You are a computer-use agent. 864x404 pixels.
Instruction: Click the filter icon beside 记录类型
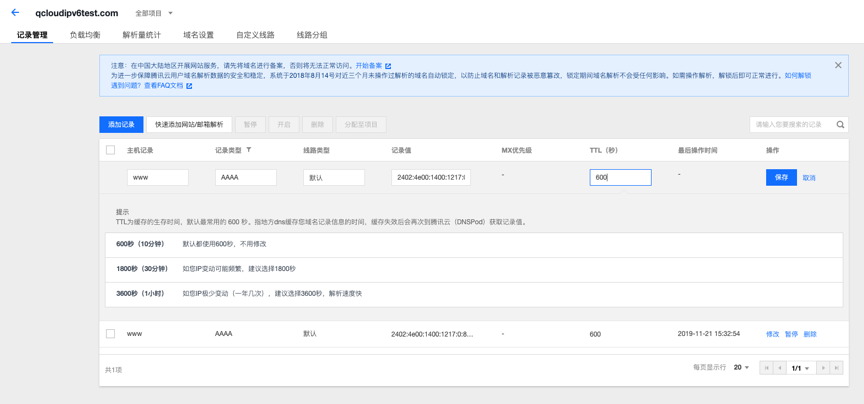pyautogui.click(x=249, y=150)
